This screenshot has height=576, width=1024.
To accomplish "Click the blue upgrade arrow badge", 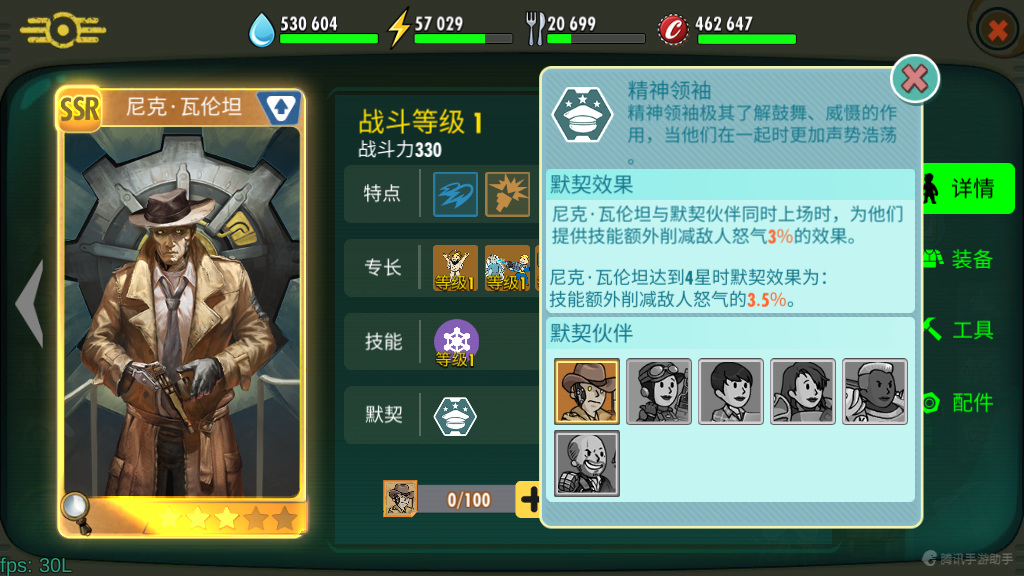I will click(280, 108).
